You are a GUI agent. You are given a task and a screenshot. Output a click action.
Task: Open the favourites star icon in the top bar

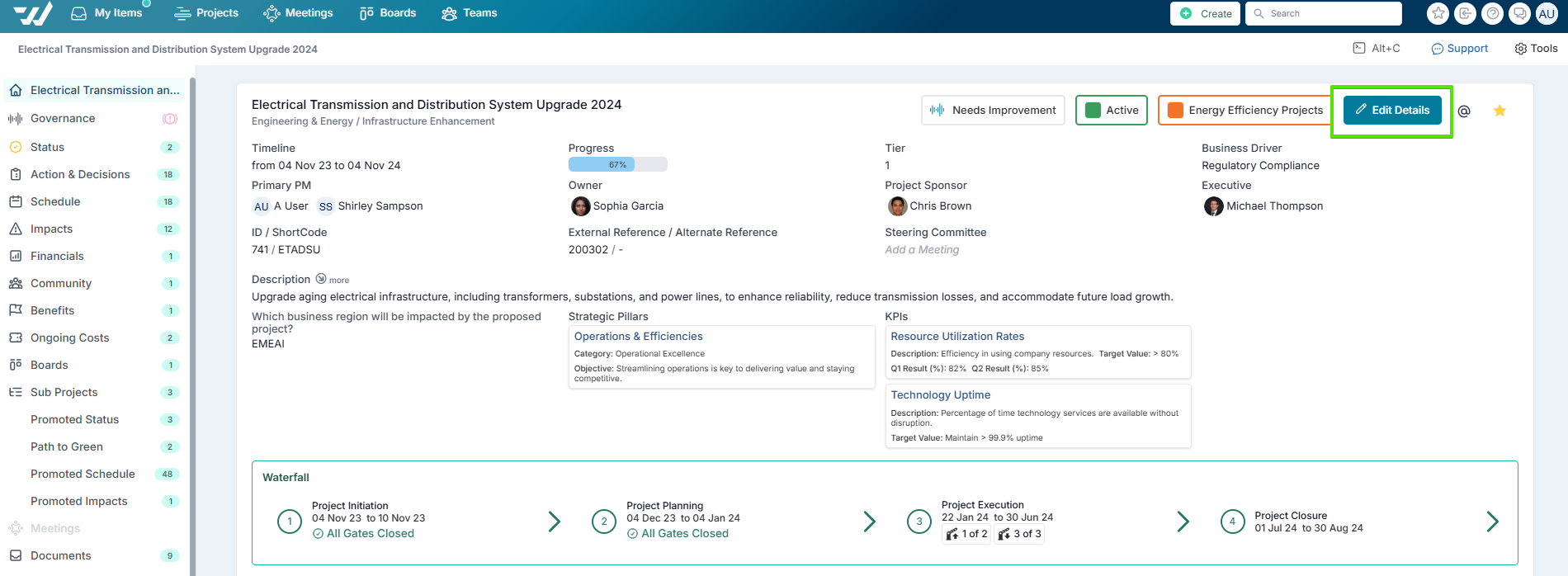click(1438, 13)
